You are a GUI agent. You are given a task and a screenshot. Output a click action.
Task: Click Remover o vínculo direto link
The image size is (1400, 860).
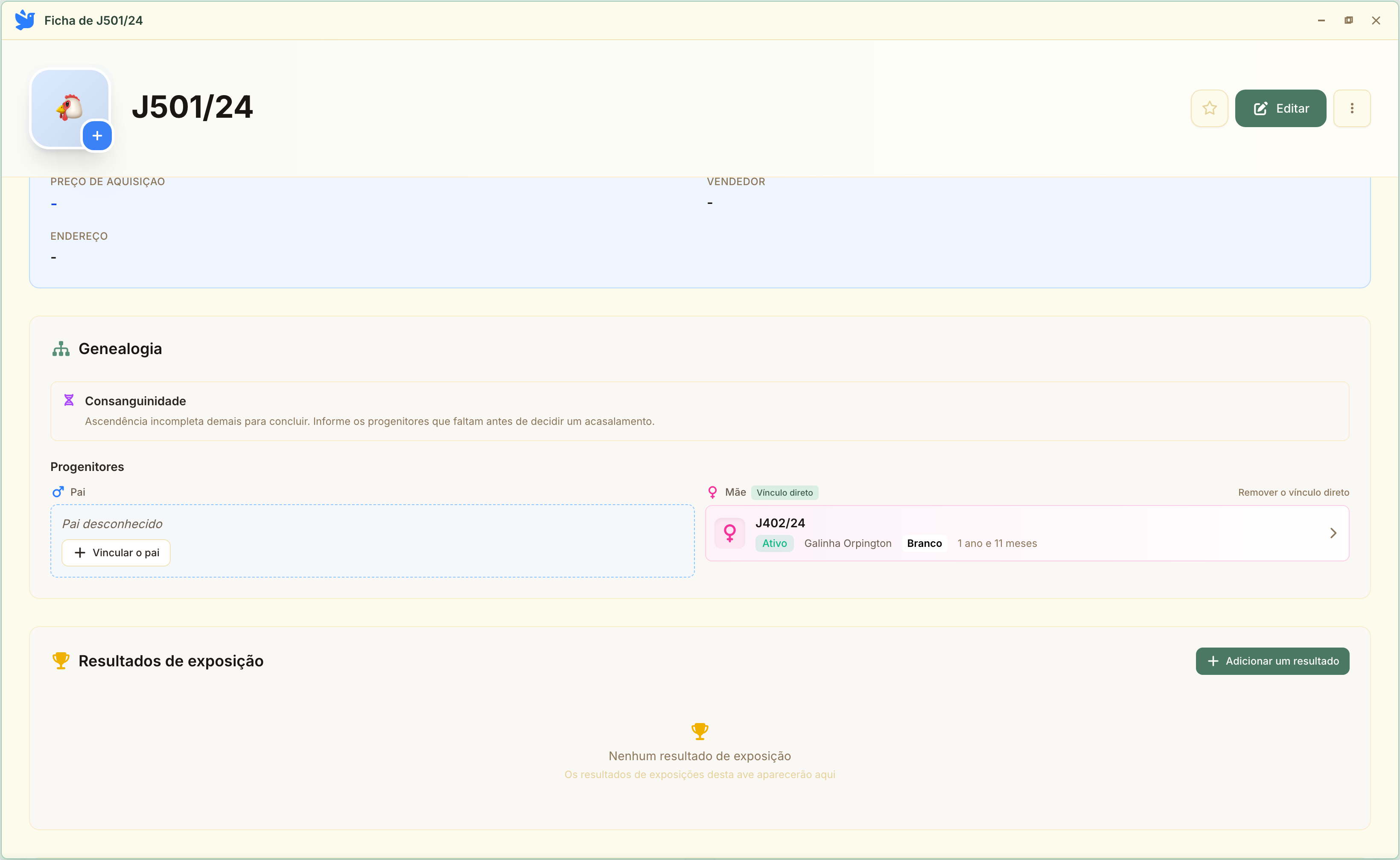[x=1293, y=493]
